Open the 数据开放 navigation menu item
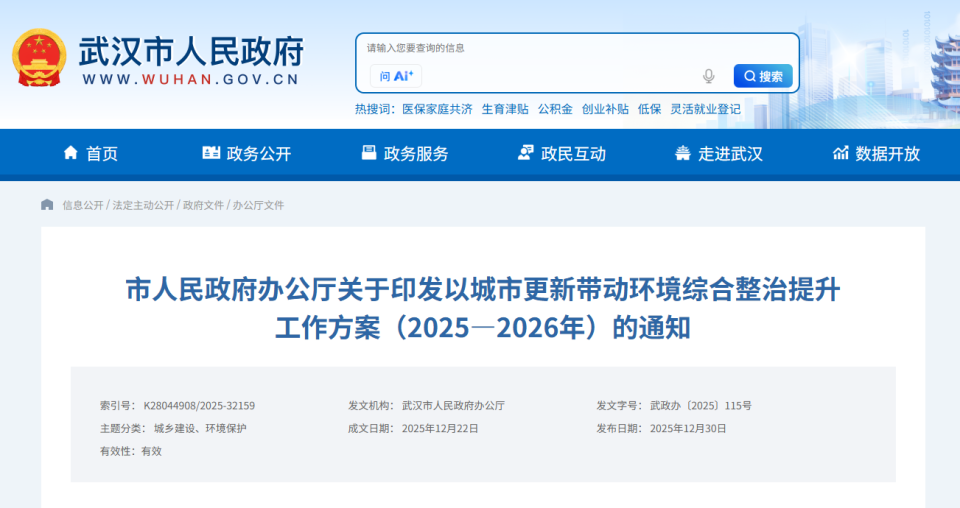The width and height of the screenshot is (960, 508). [x=888, y=154]
